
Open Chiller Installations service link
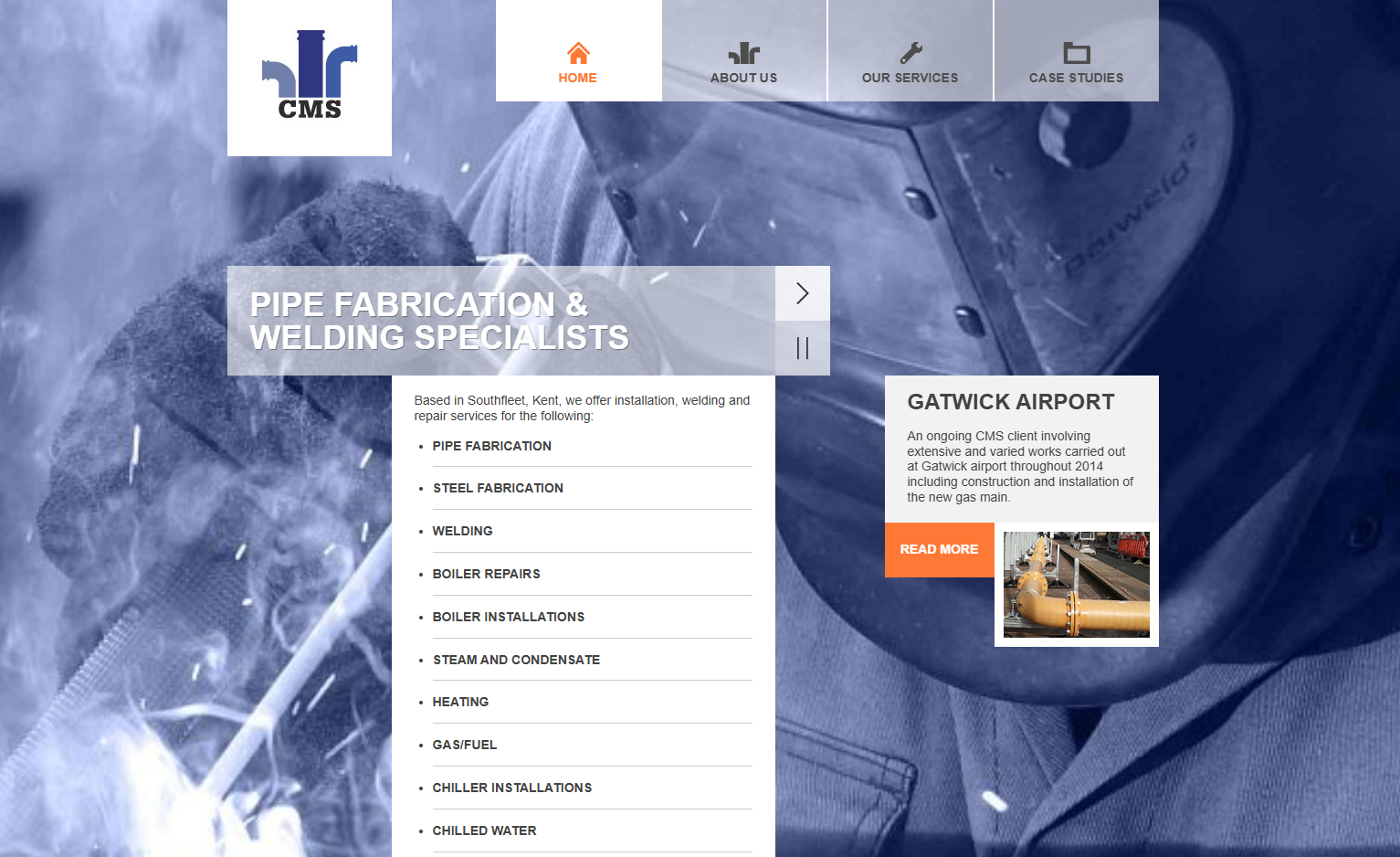(511, 788)
